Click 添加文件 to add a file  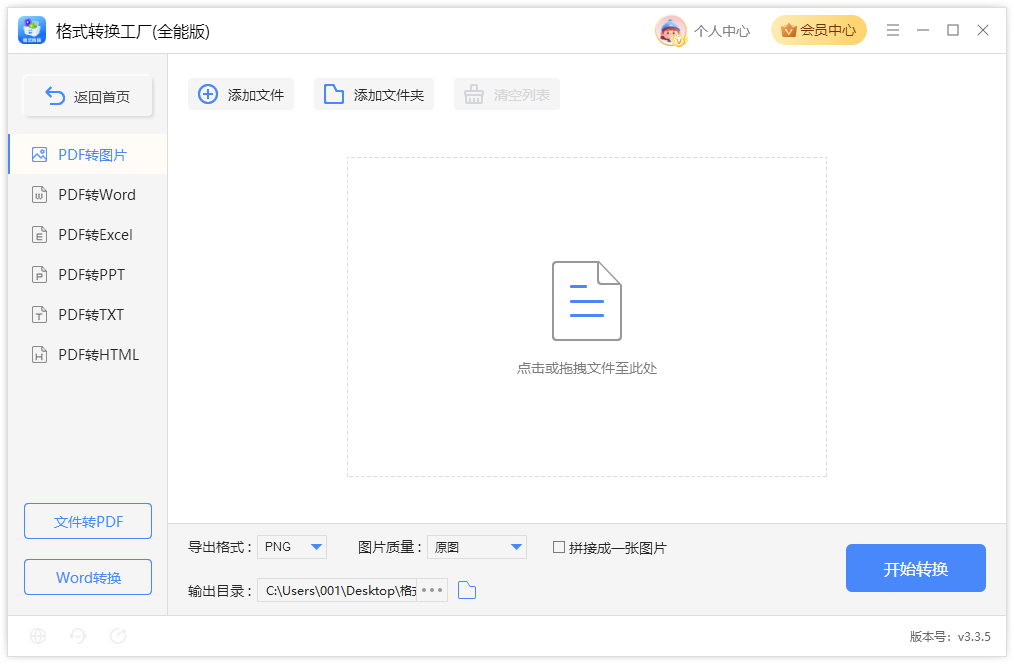(x=241, y=94)
